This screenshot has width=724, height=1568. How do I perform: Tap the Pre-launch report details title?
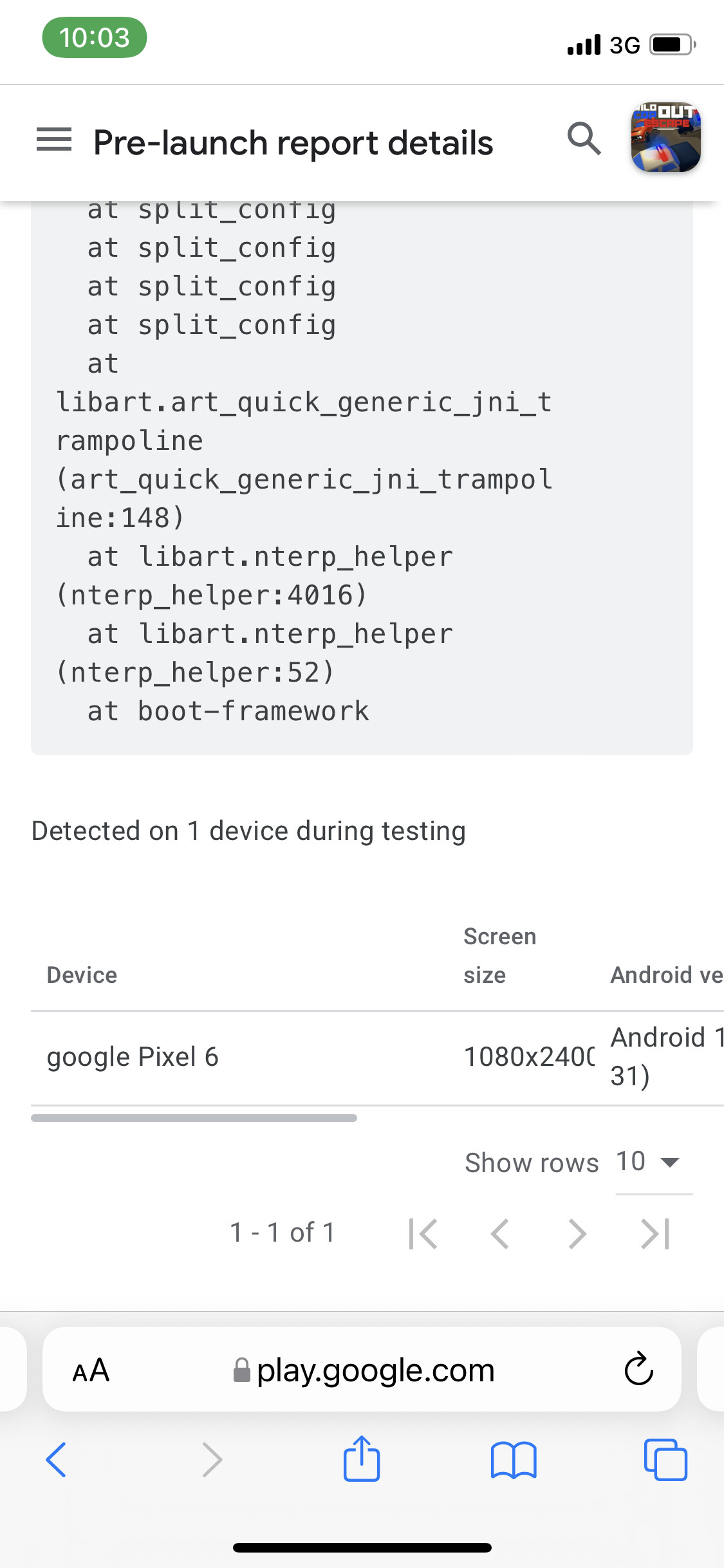[293, 142]
